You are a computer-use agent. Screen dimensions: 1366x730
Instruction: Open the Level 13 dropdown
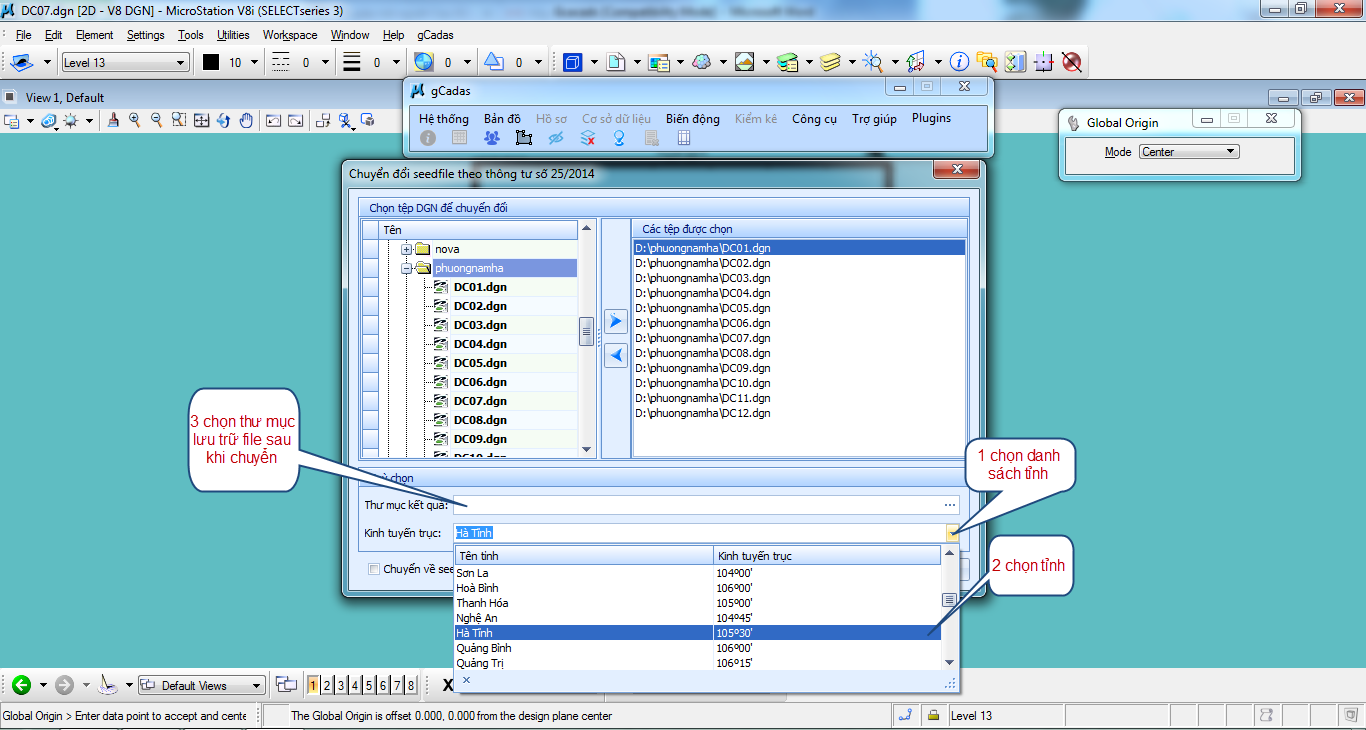click(125, 62)
